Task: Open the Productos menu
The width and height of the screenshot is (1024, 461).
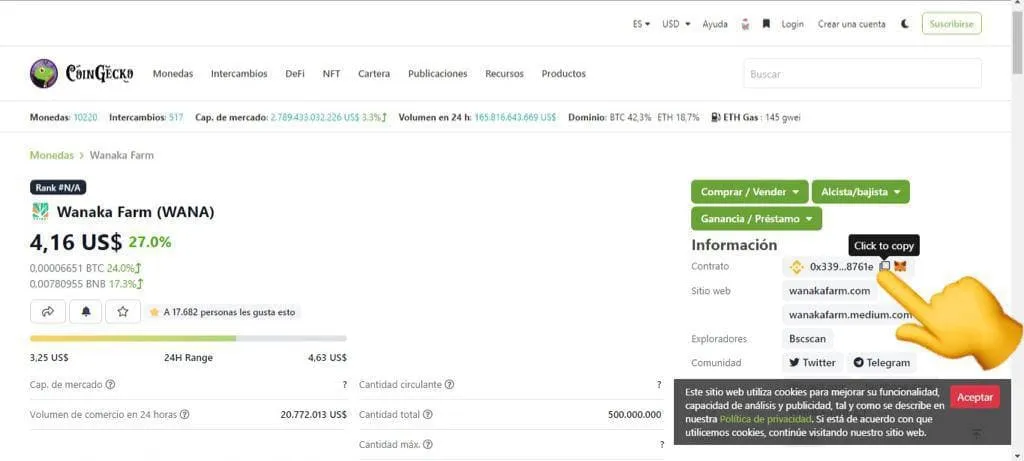Action: click(x=564, y=74)
